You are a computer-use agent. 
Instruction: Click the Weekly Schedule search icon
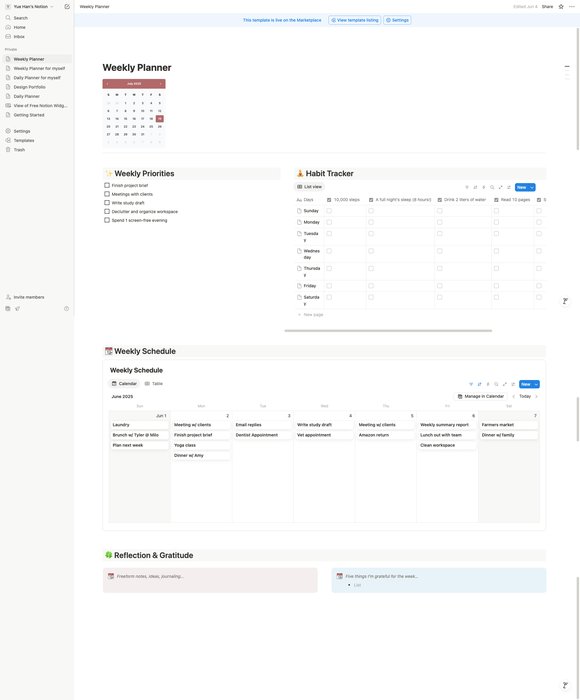[x=496, y=384]
